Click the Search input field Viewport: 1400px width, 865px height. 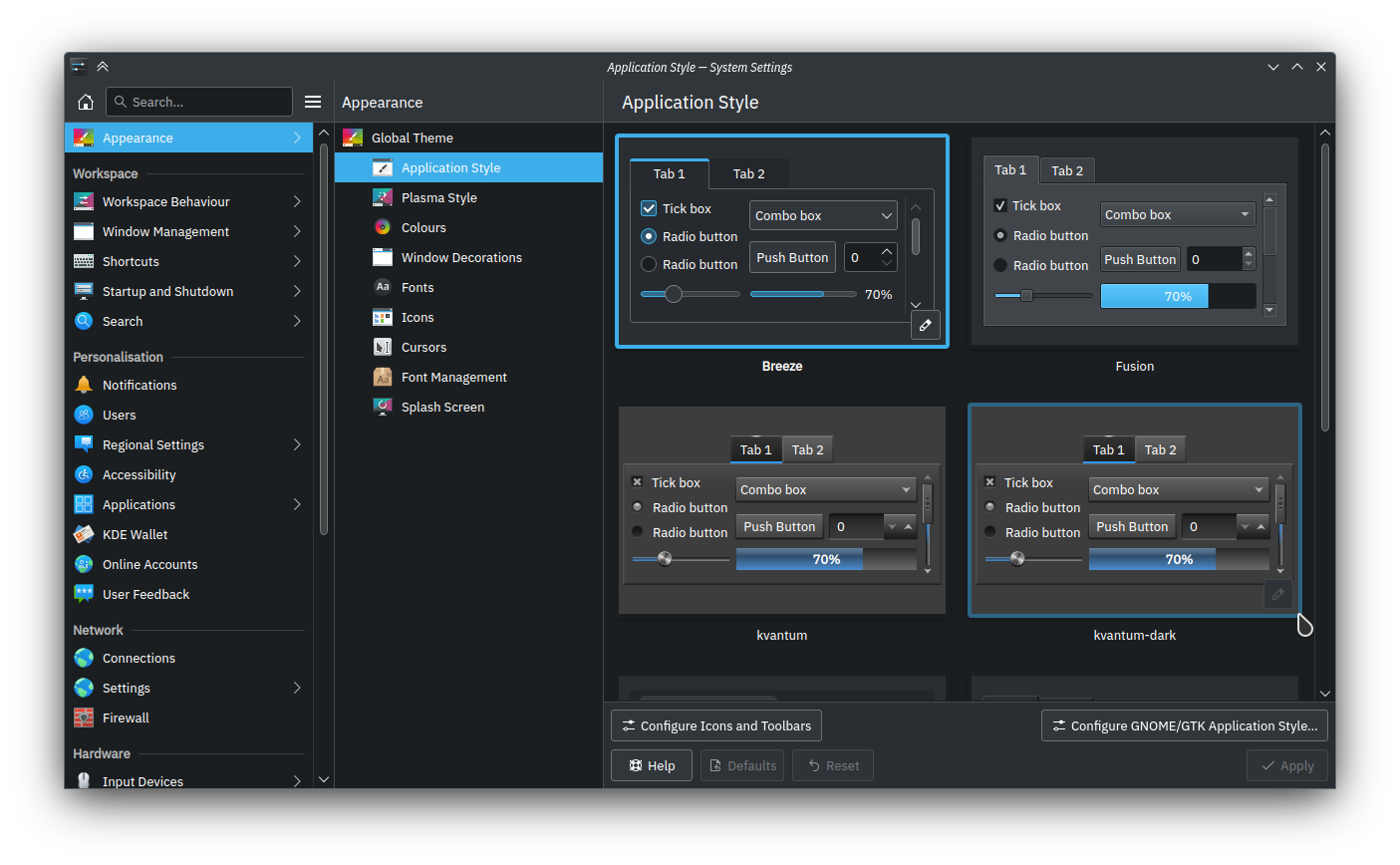click(199, 102)
